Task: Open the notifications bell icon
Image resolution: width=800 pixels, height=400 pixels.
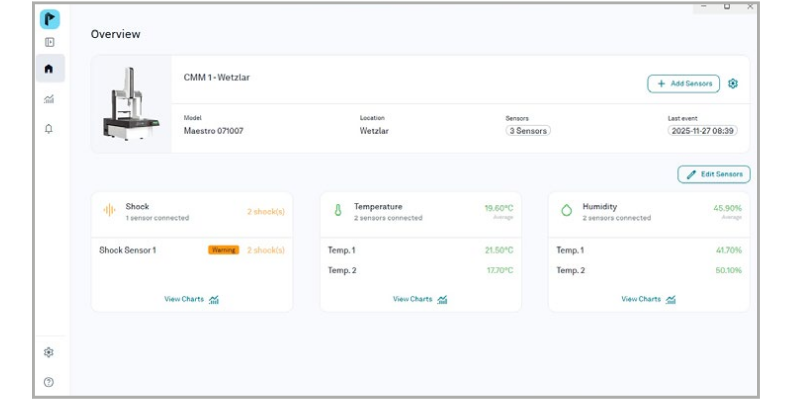Action: click(x=49, y=128)
